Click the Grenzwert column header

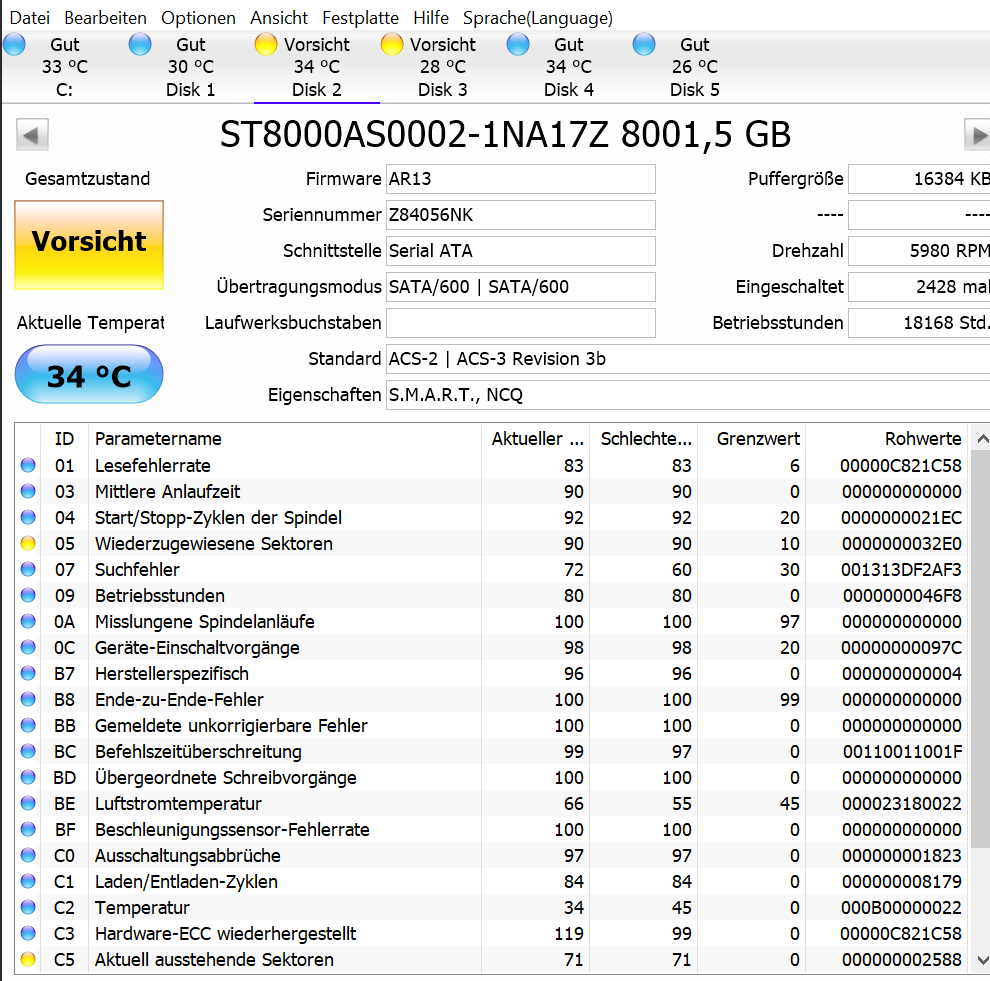point(751,439)
